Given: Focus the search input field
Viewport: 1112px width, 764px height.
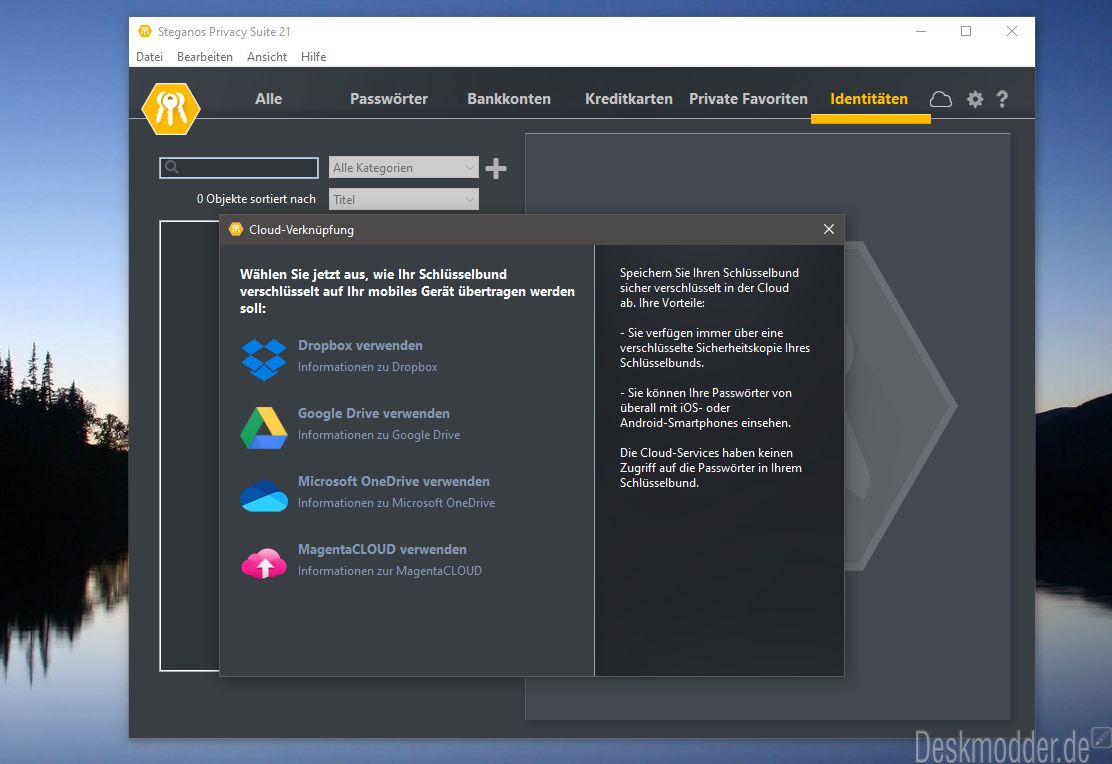Looking at the screenshot, I should pos(239,167).
